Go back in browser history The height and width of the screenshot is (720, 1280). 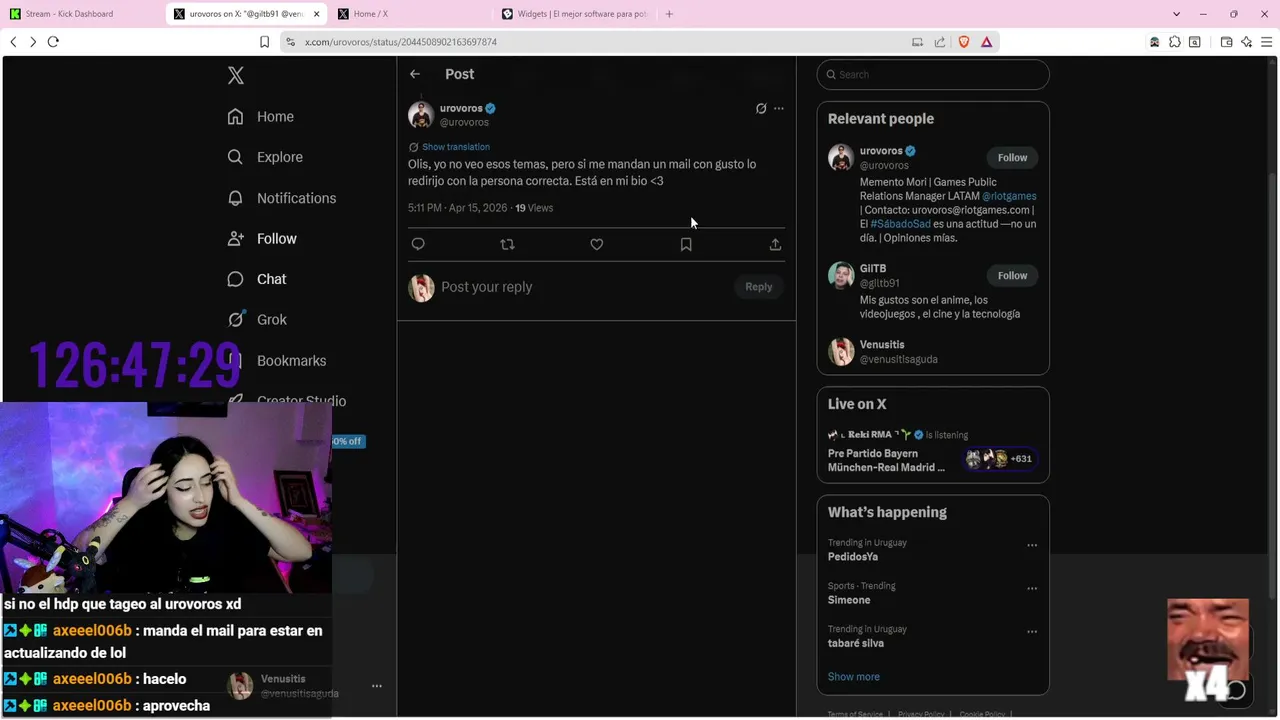point(13,42)
